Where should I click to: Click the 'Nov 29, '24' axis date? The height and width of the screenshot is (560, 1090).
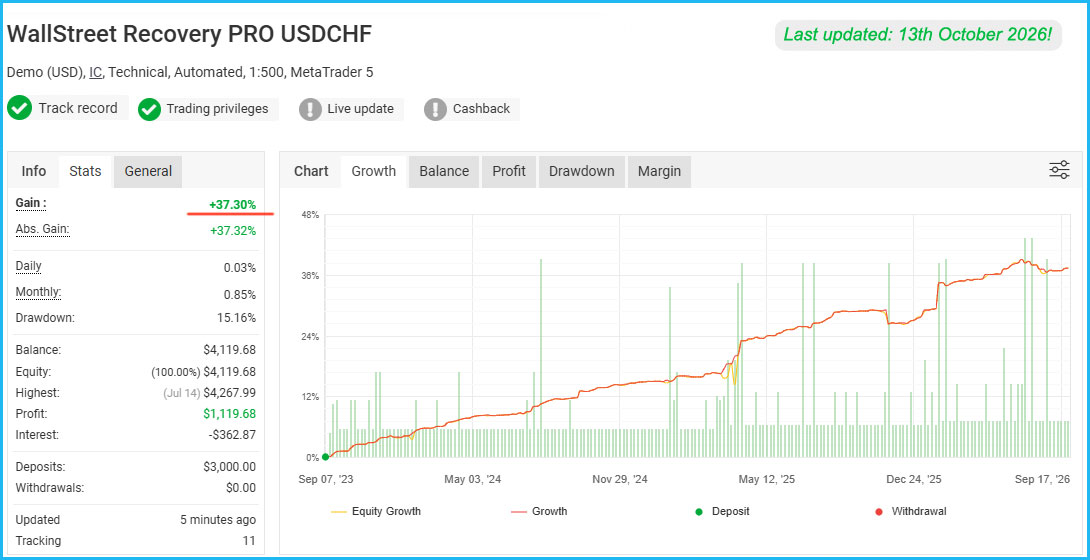[620, 479]
